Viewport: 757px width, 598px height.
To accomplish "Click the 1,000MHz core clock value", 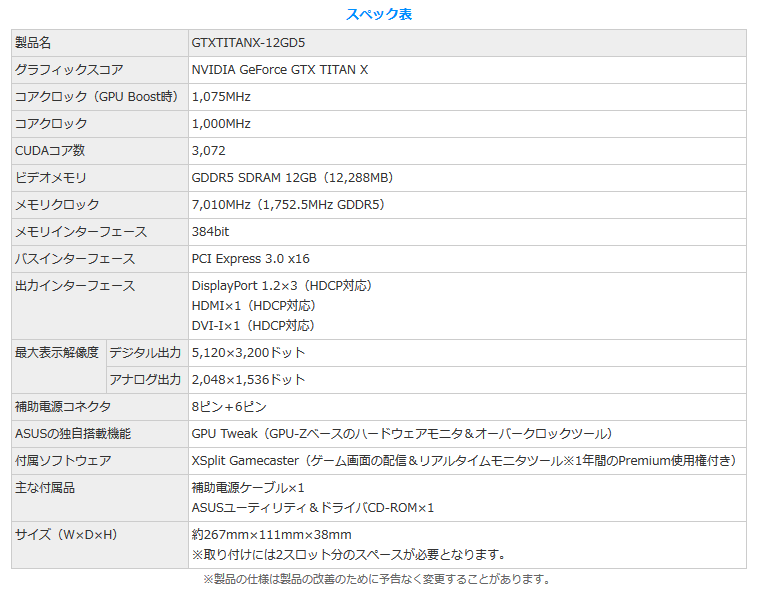I will [x=220, y=124].
